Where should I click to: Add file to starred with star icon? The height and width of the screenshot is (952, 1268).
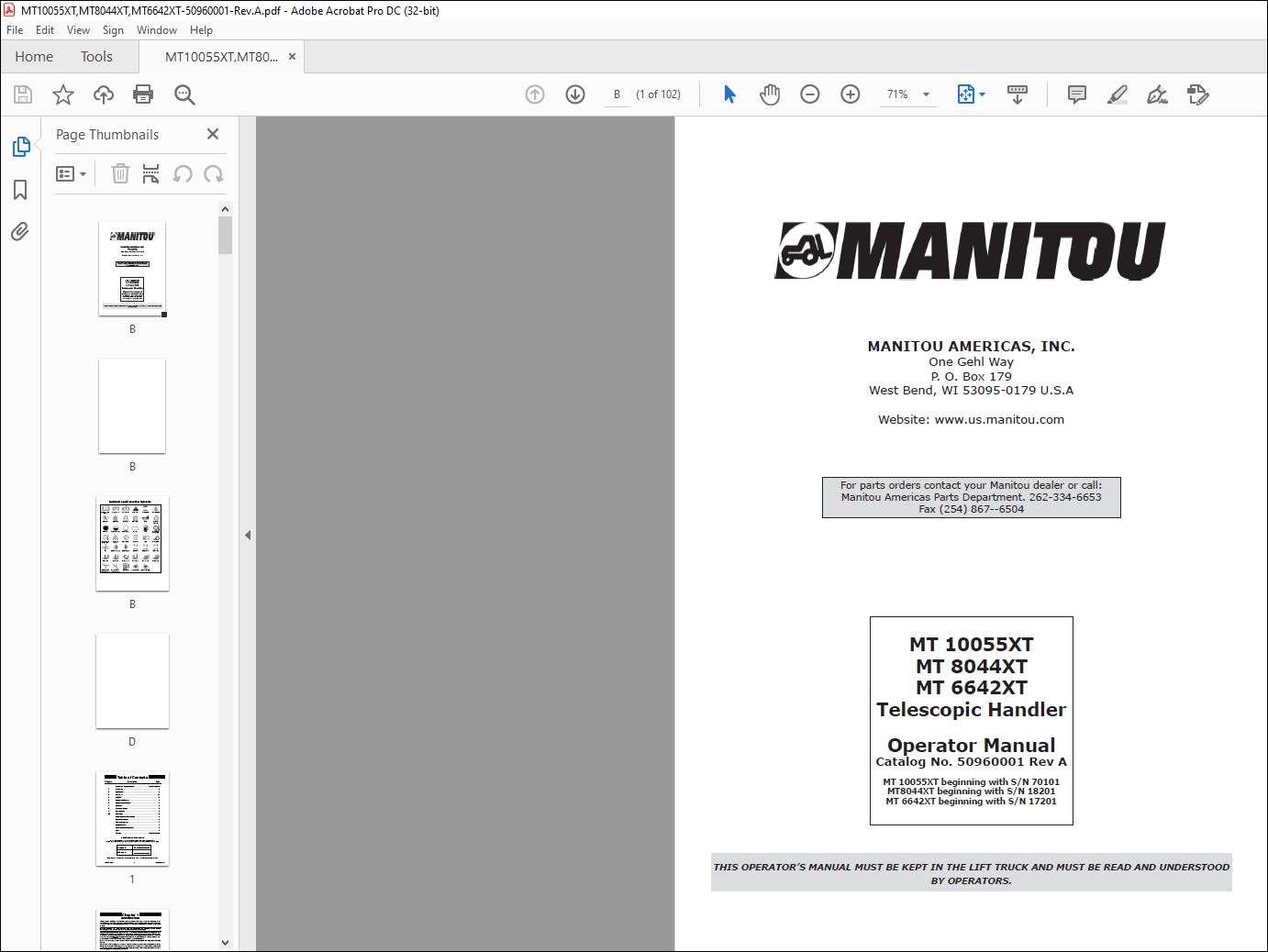pyautogui.click(x=63, y=94)
